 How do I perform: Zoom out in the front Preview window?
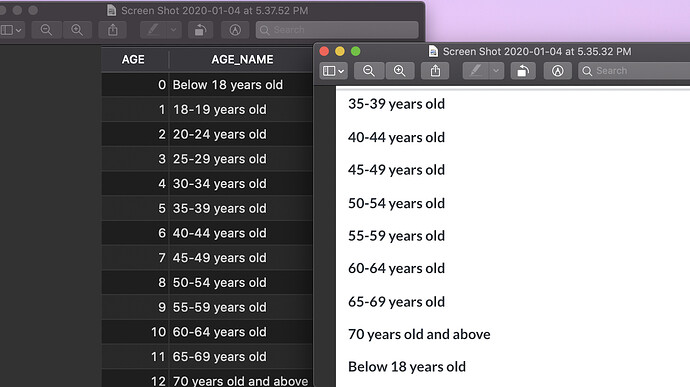pyautogui.click(x=369, y=71)
